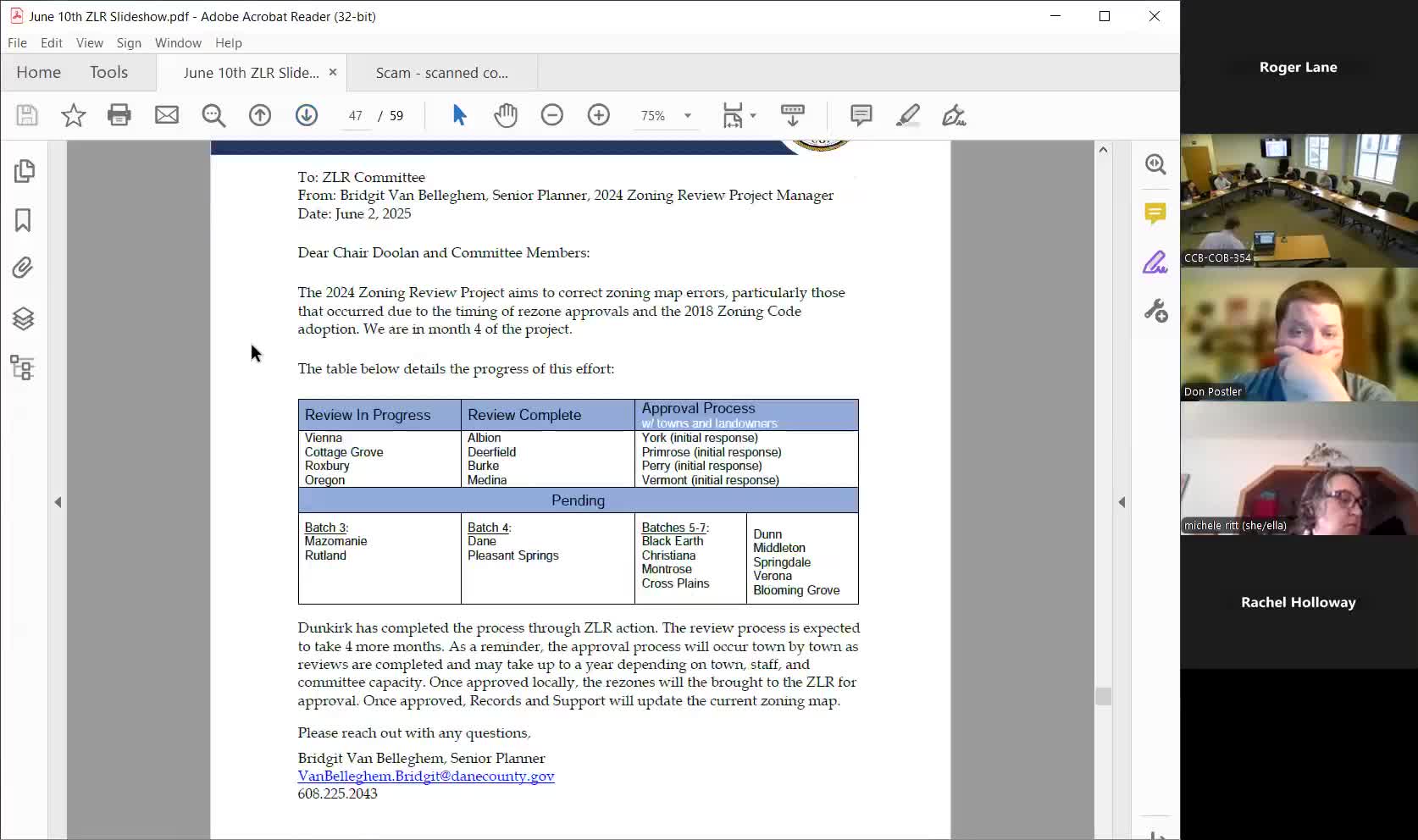Screen dimensions: 1418x840
Task: Send file by email envelope icon
Action: tap(167, 115)
